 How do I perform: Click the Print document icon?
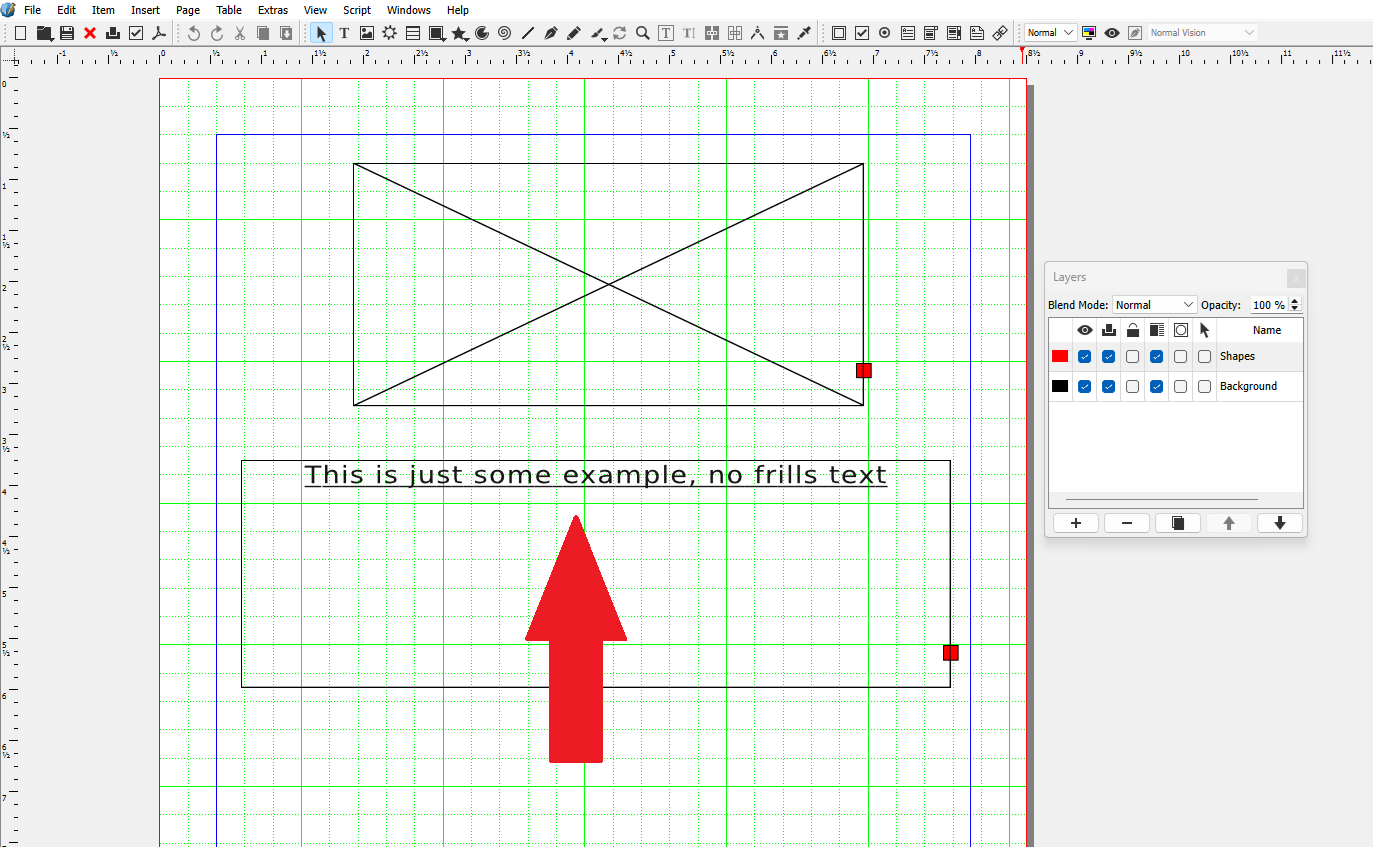[113, 33]
